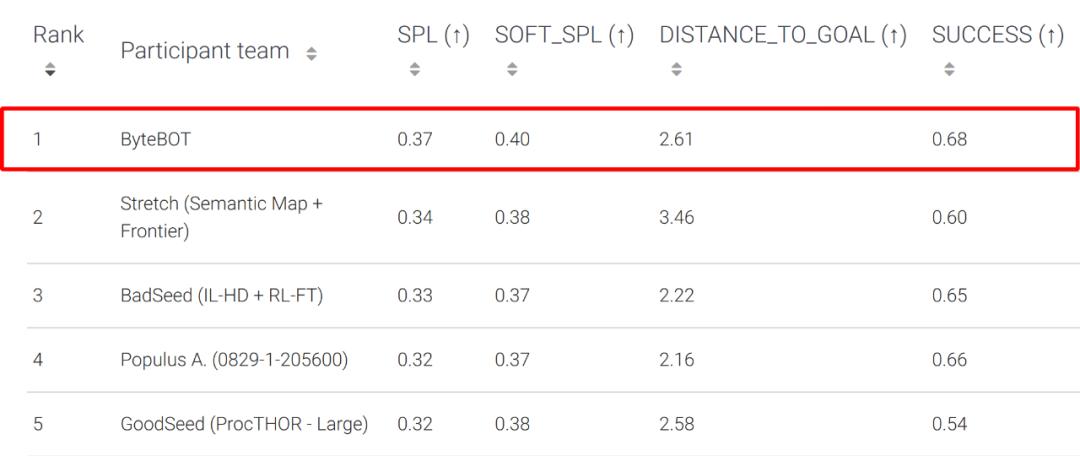Toggle SOFT_SPL column sort arrows
Screen dimensions: 1080x456
[x=511, y=70]
